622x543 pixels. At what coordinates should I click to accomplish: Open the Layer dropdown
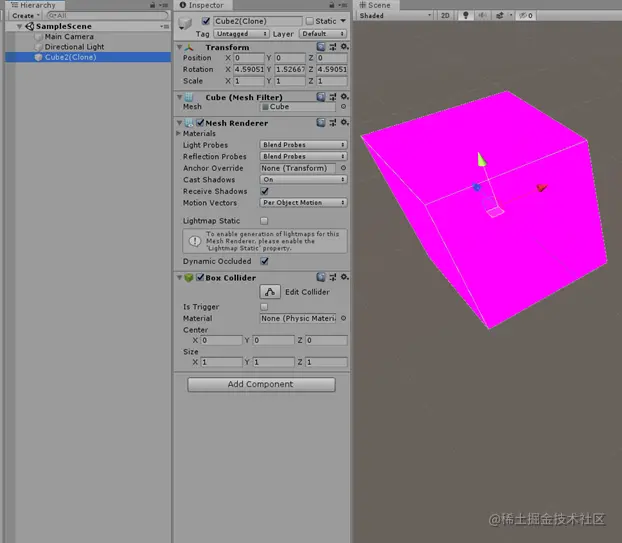[x=323, y=34]
